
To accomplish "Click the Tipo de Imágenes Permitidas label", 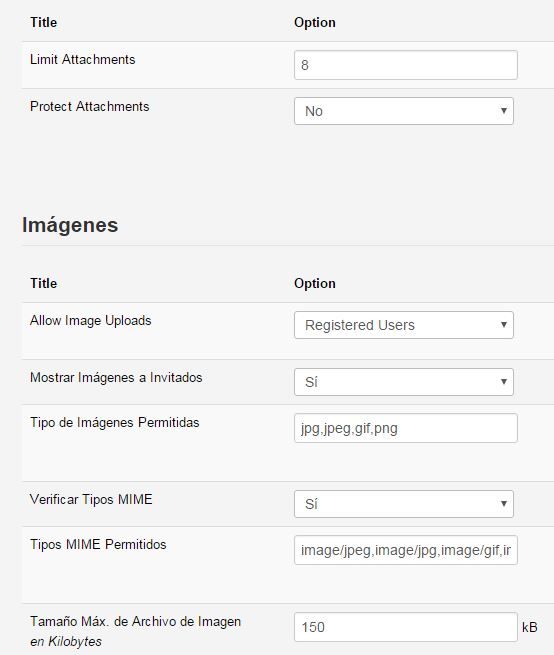I will [114, 422].
